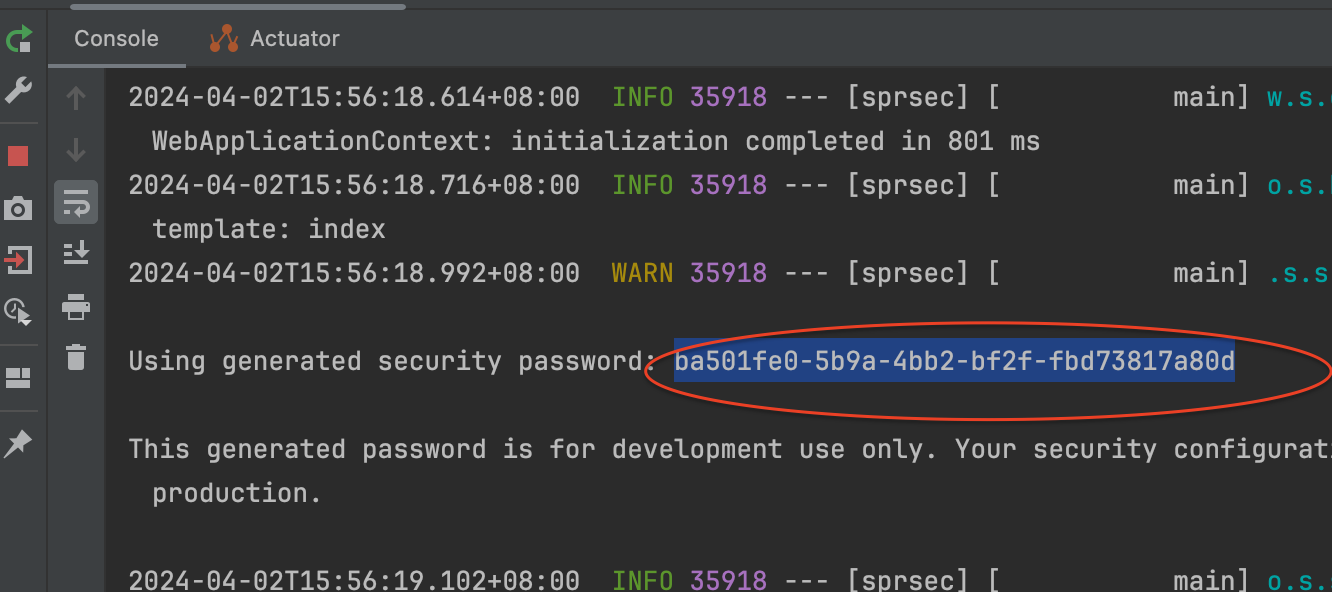
Task: Click the WARN log line timestamp
Action: 354,273
